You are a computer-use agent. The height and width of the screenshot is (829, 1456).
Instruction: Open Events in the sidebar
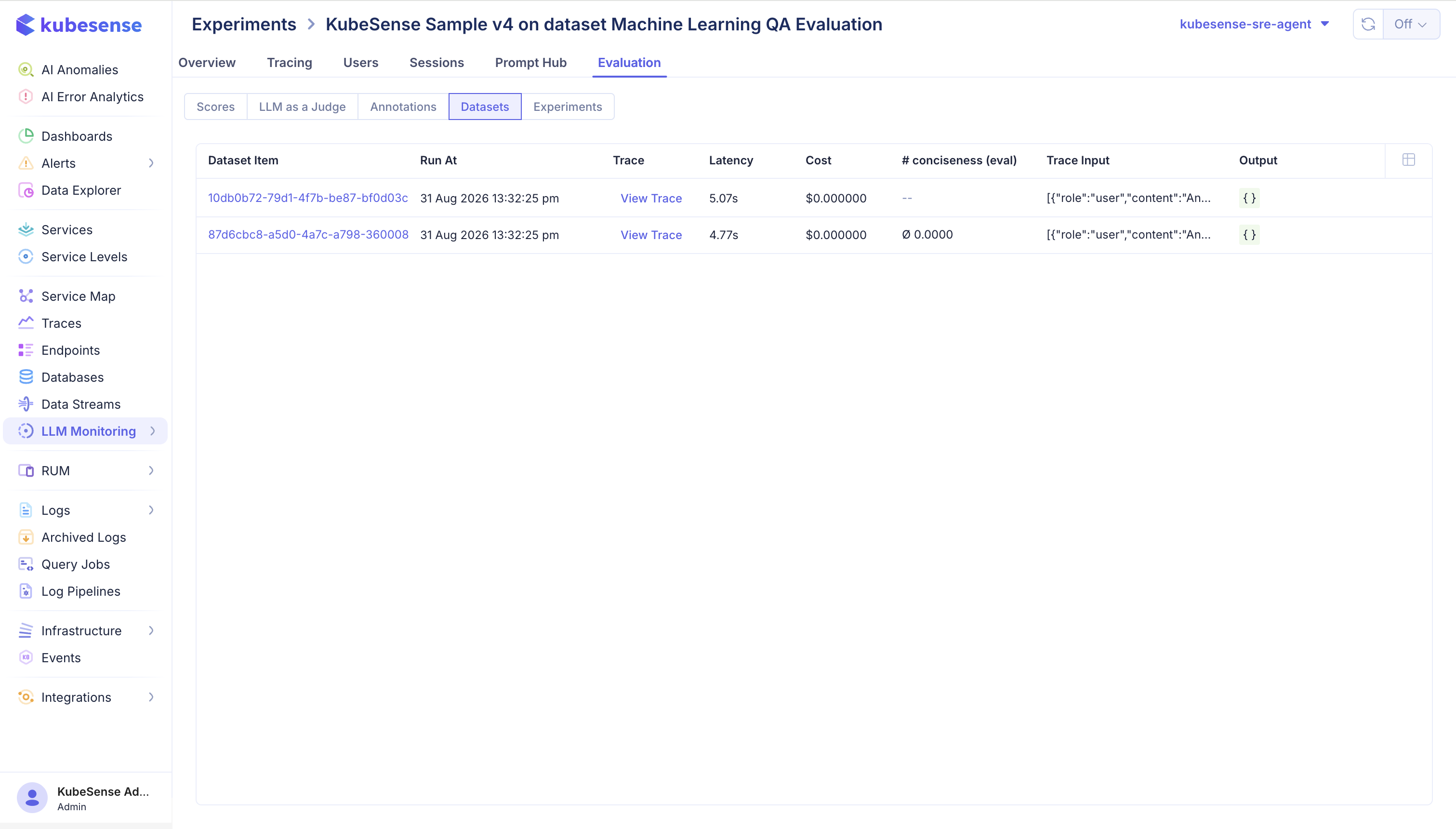(61, 657)
